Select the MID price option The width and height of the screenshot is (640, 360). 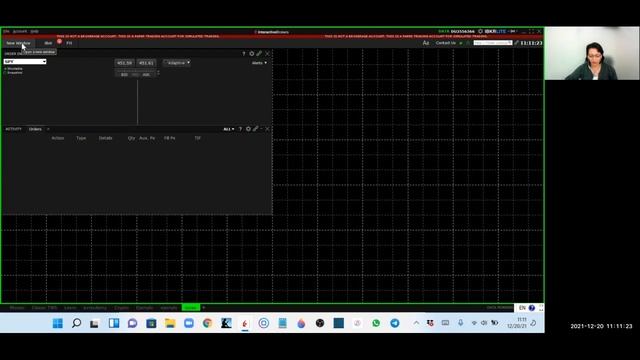pyautogui.click(x=135, y=75)
